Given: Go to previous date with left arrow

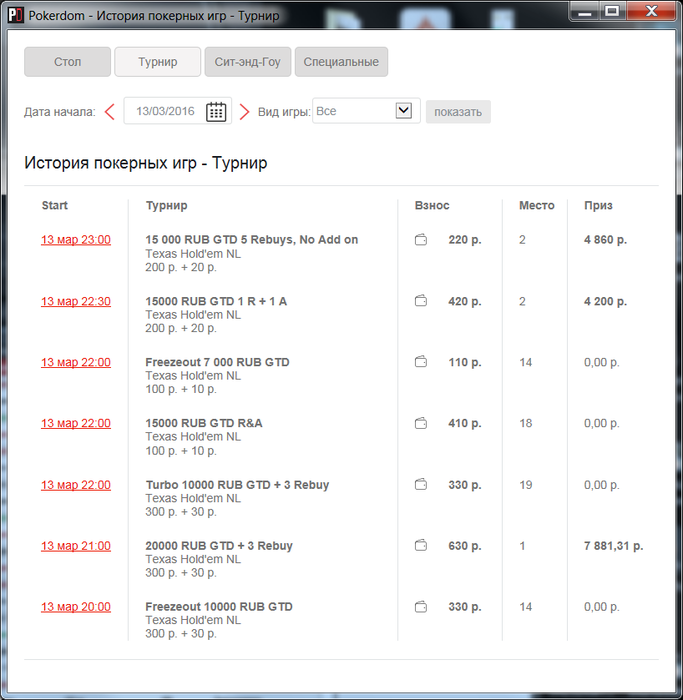Looking at the screenshot, I should coord(110,112).
